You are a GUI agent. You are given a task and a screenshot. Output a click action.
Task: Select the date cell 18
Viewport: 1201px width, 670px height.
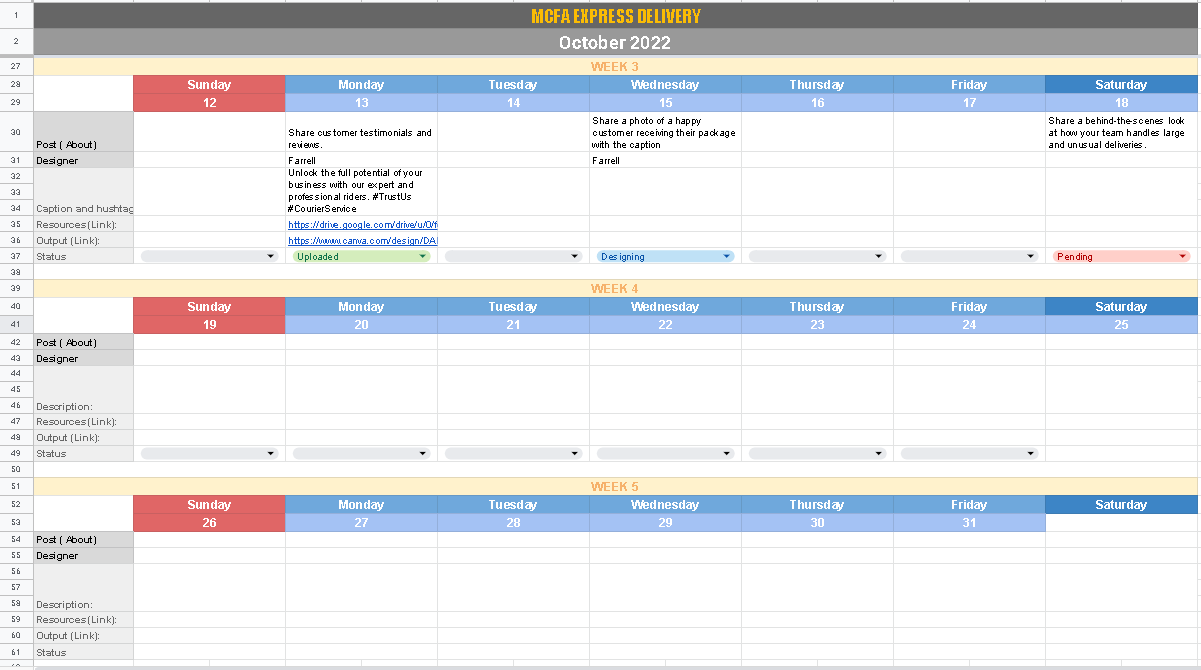point(1121,103)
